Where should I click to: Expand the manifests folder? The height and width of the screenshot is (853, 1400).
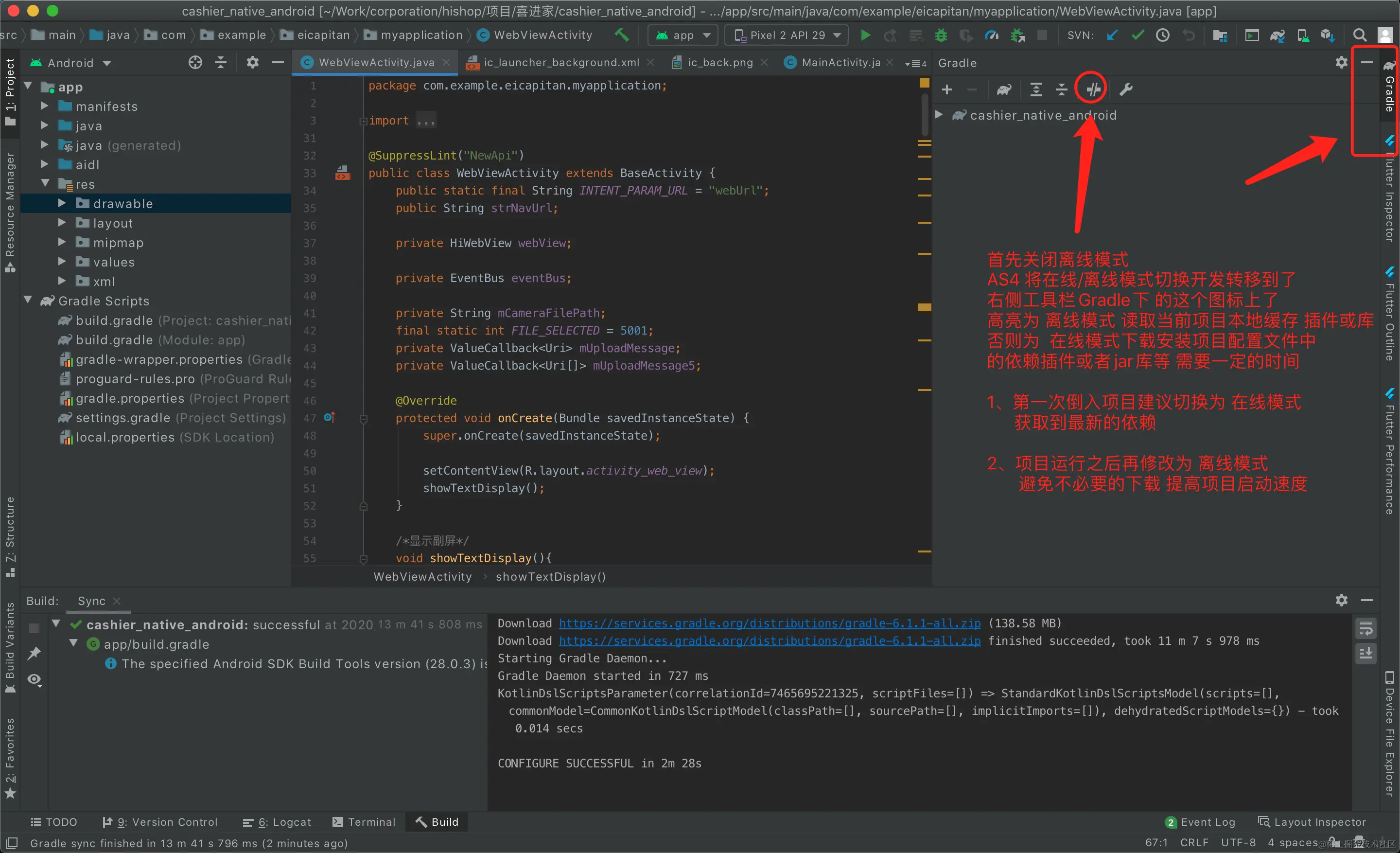point(44,107)
